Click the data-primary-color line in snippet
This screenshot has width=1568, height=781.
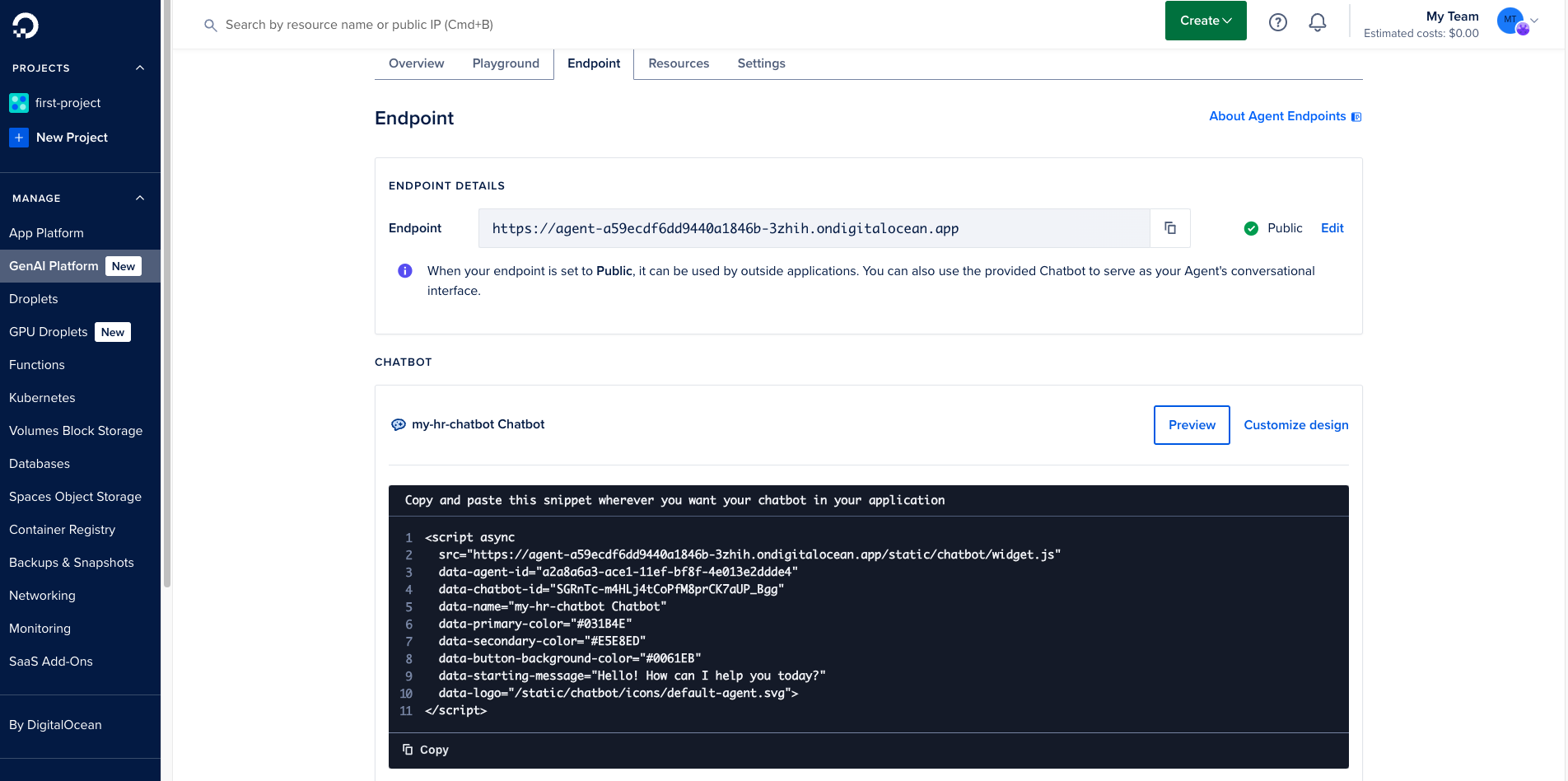point(535,624)
